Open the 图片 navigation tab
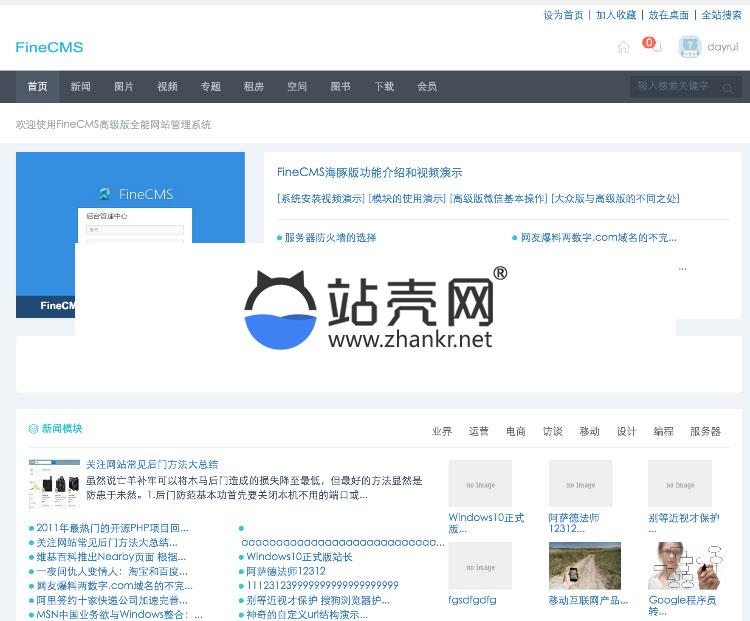Screen dimensions: 750x621 124,87
